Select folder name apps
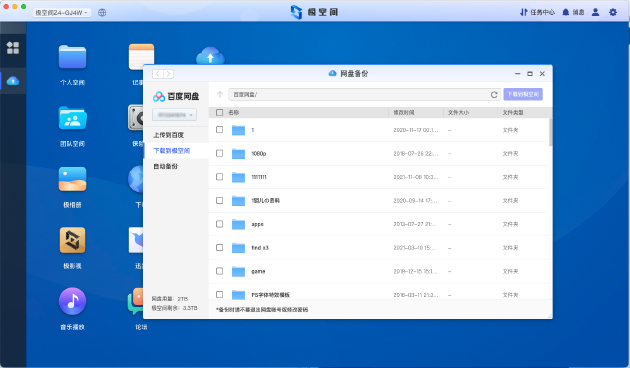This screenshot has width=630, height=368. [257, 224]
